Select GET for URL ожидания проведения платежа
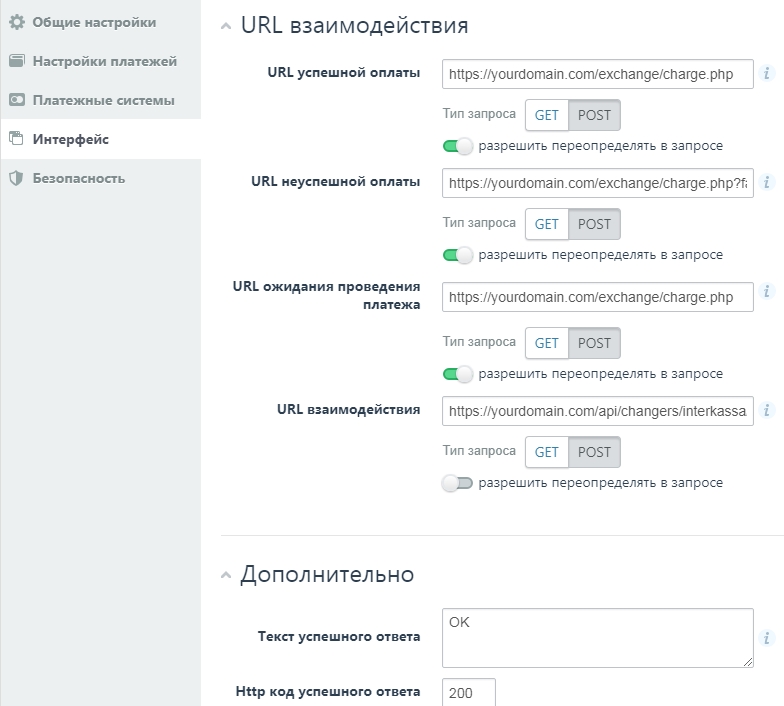 coord(547,343)
